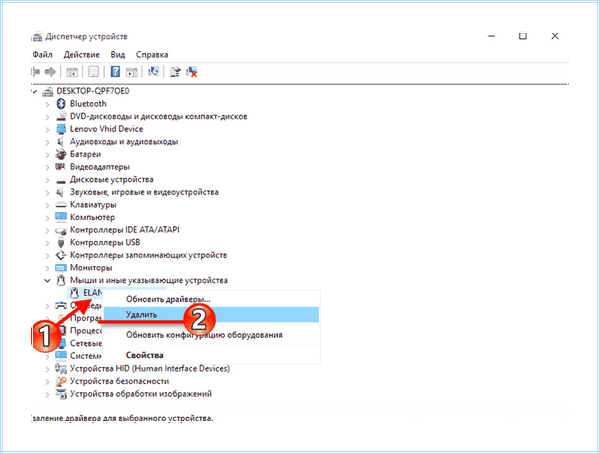Select the Устройства HID category icon

[x=61, y=369]
